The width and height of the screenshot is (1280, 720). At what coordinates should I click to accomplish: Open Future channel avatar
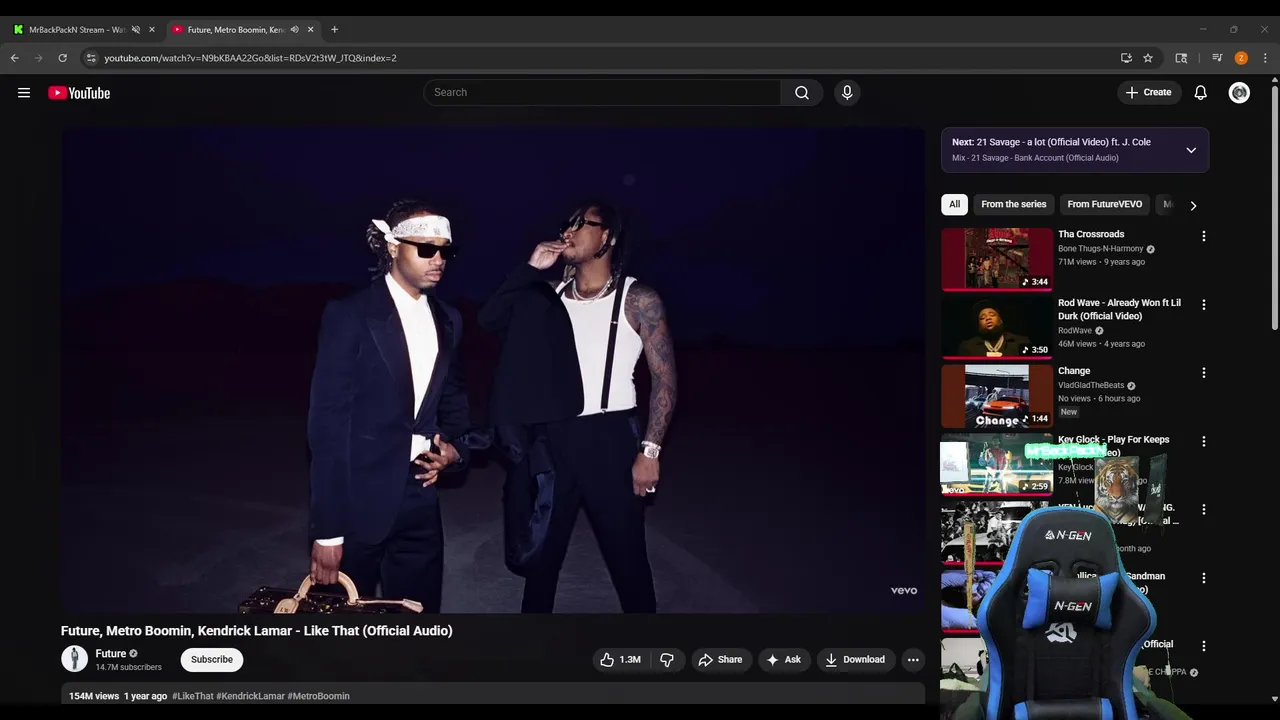pos(75,658)
